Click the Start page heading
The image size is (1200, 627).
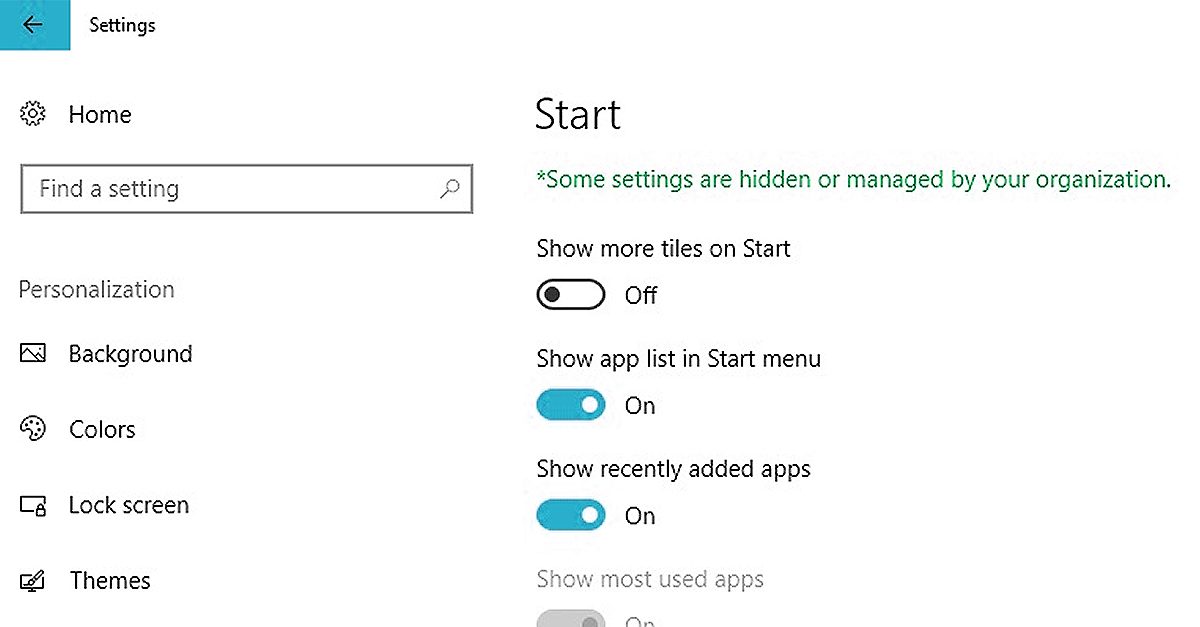pyautogui.click(x=578, y=115)
